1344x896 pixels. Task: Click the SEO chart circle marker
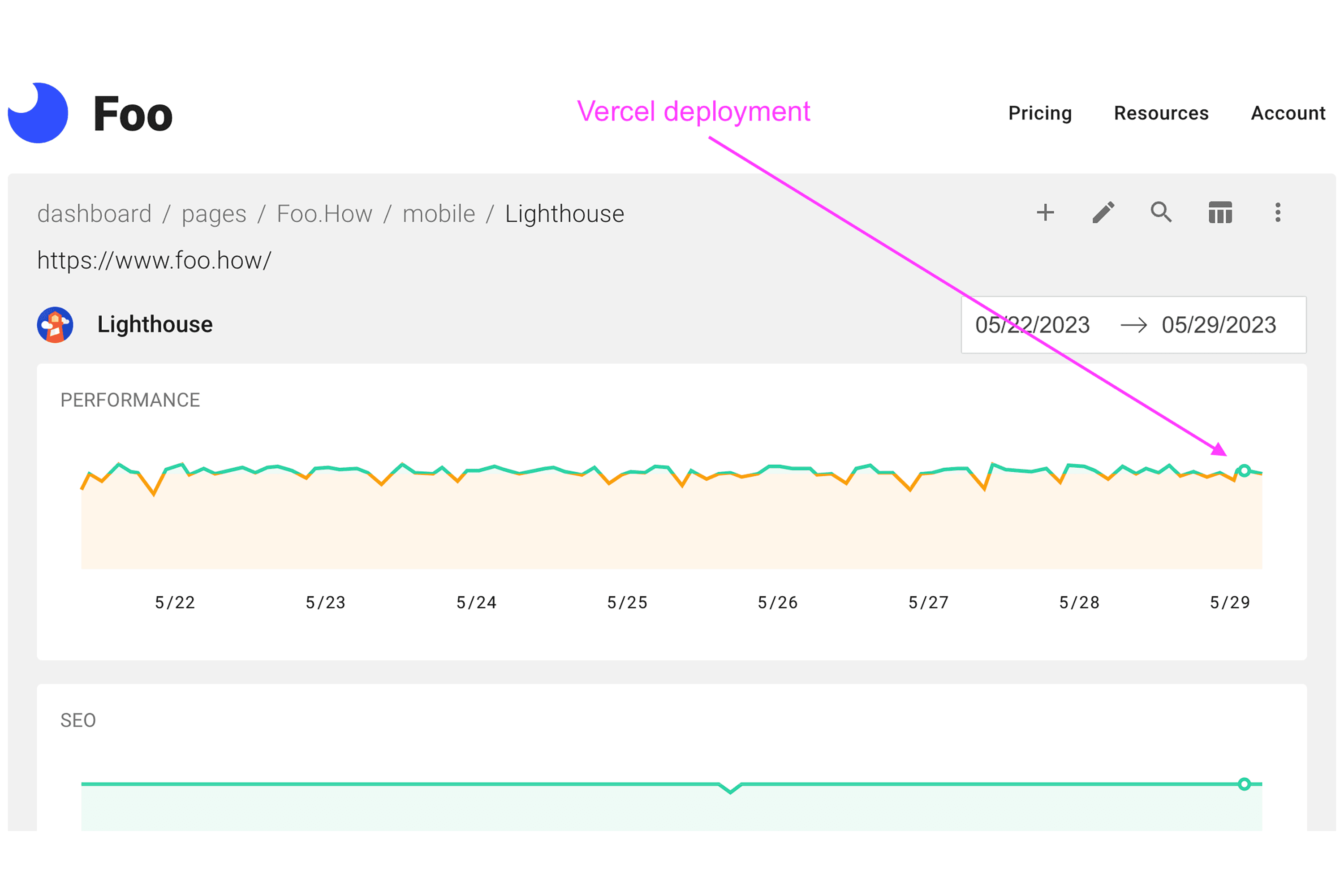tap(1244, 784)
